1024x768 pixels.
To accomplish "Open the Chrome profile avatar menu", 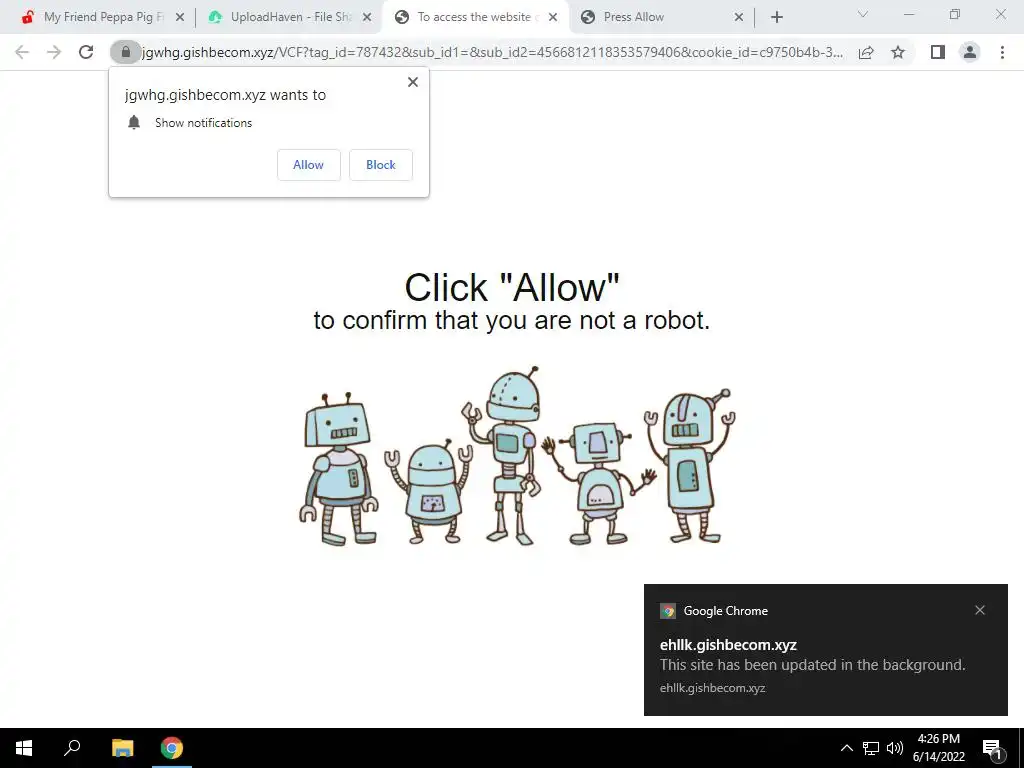I will pos(970,52).
